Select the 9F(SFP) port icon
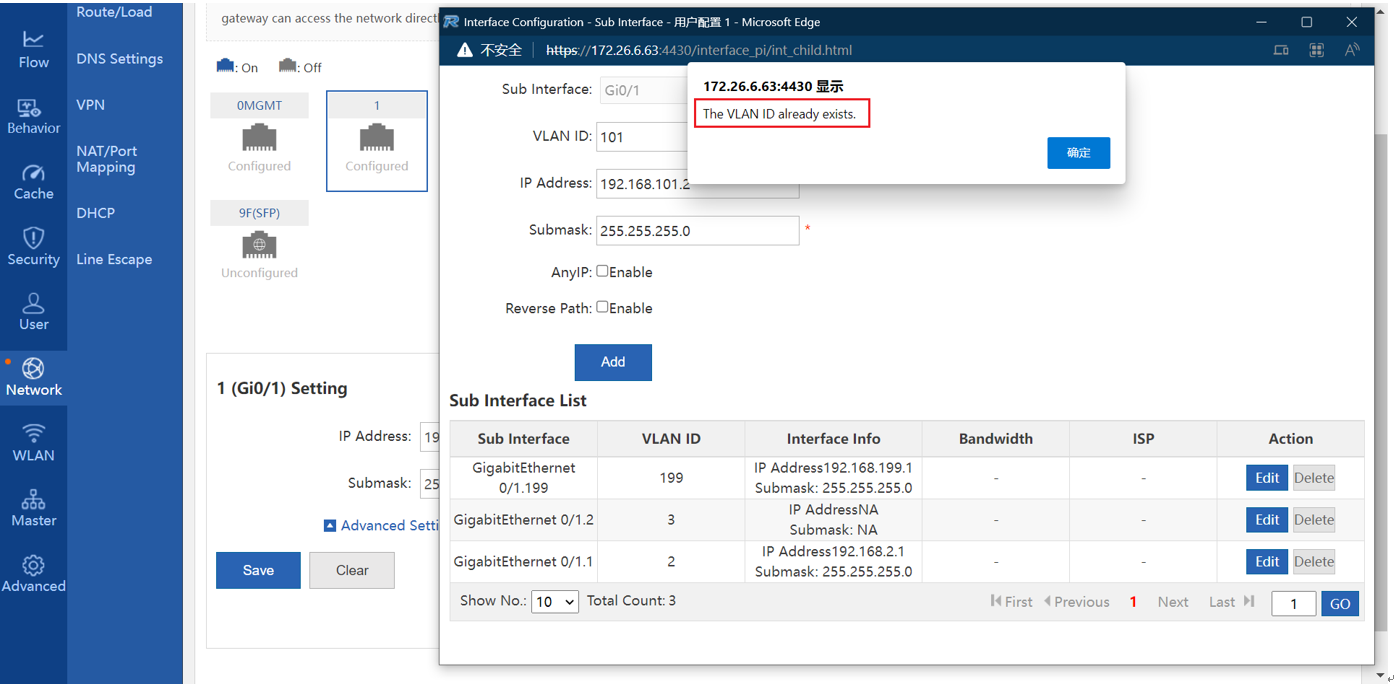Image resolution: width=1394 pixels, height=691 pixels. pos(259,244)
